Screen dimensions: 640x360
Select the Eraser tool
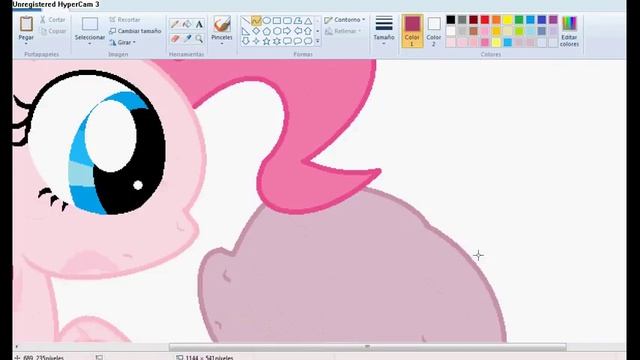point(175,39)
